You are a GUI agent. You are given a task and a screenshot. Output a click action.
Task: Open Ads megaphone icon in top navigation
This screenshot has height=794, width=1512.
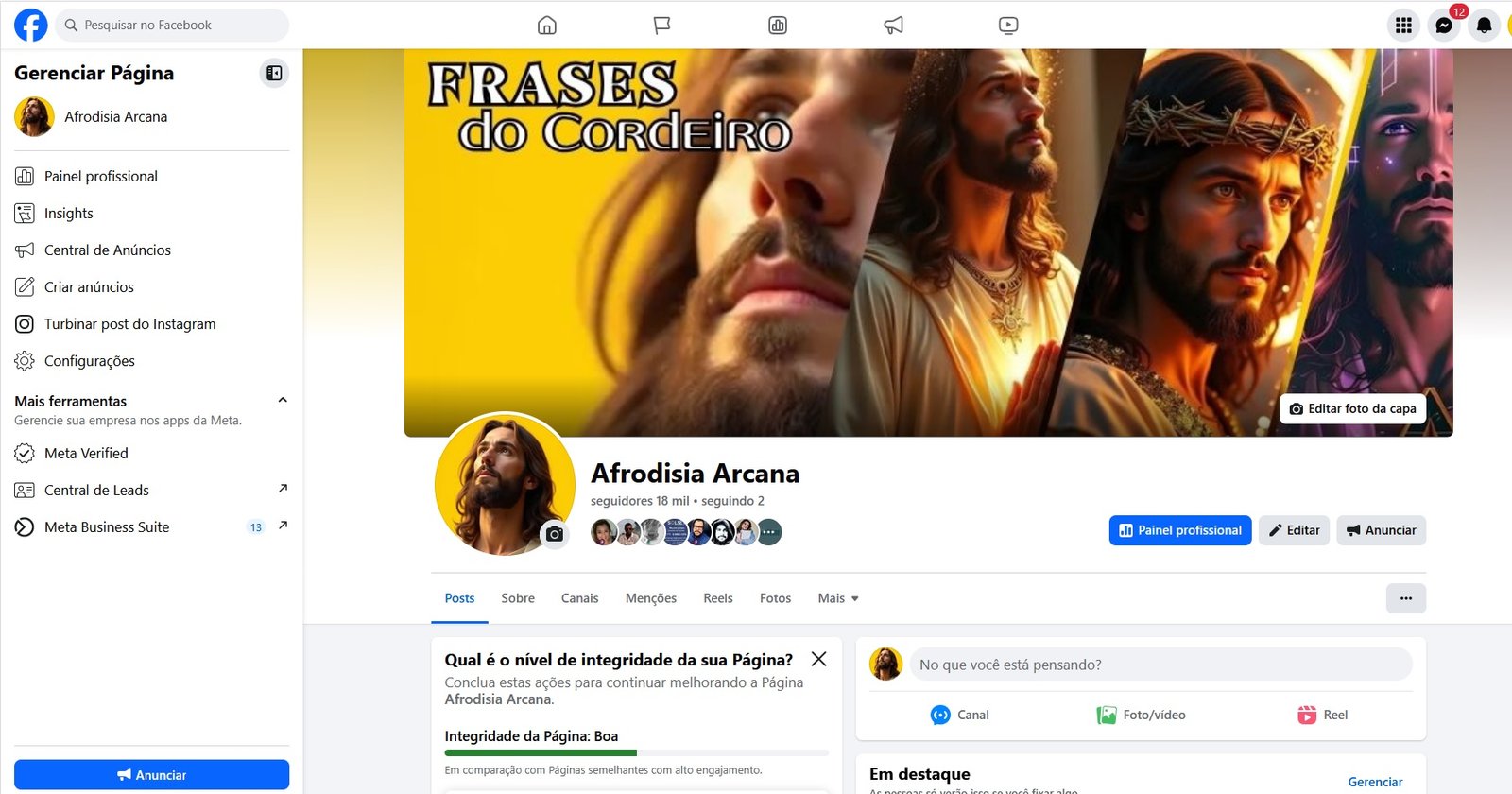pos(893,26)
